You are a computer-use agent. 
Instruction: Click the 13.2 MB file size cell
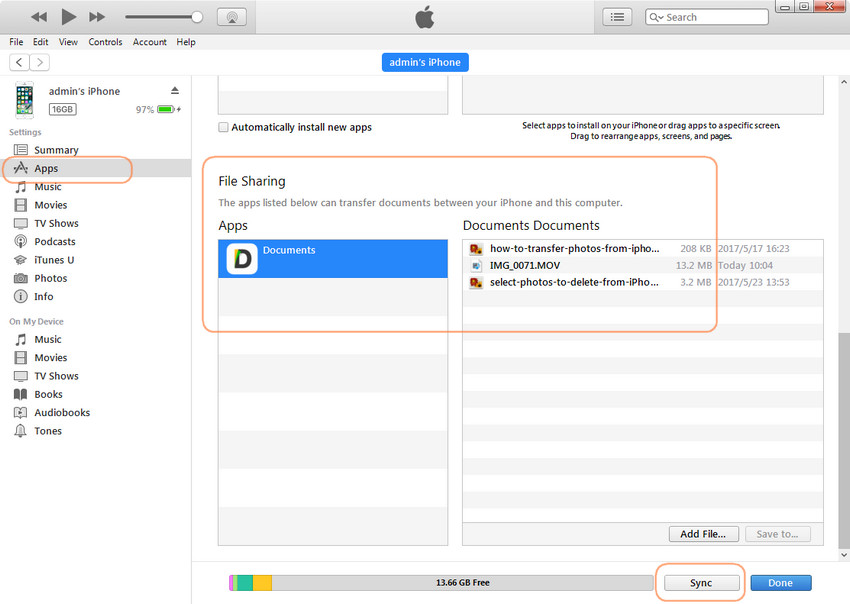tap(694, 265)
